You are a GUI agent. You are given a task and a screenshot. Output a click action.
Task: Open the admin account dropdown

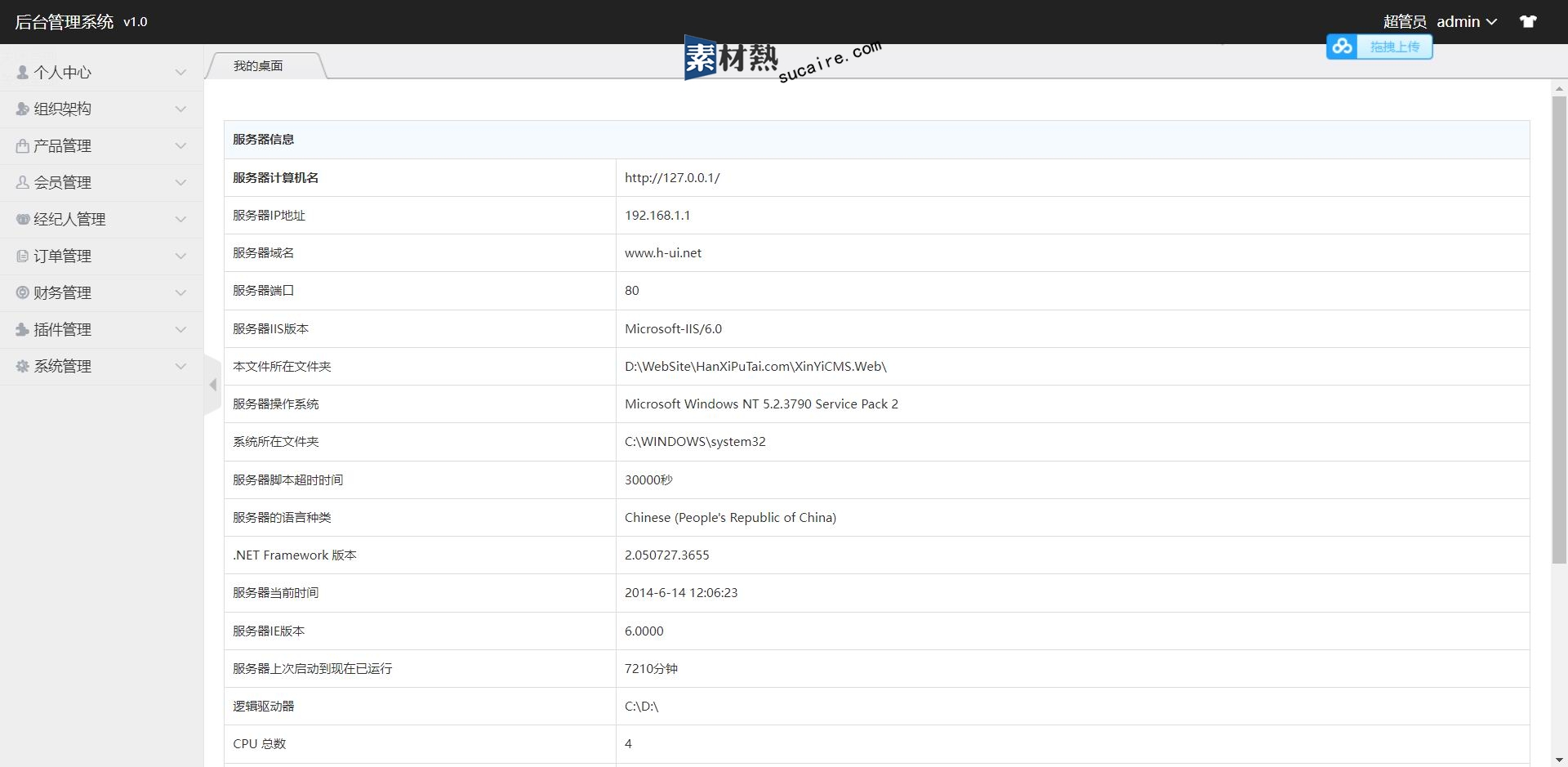click(1467, 22)
